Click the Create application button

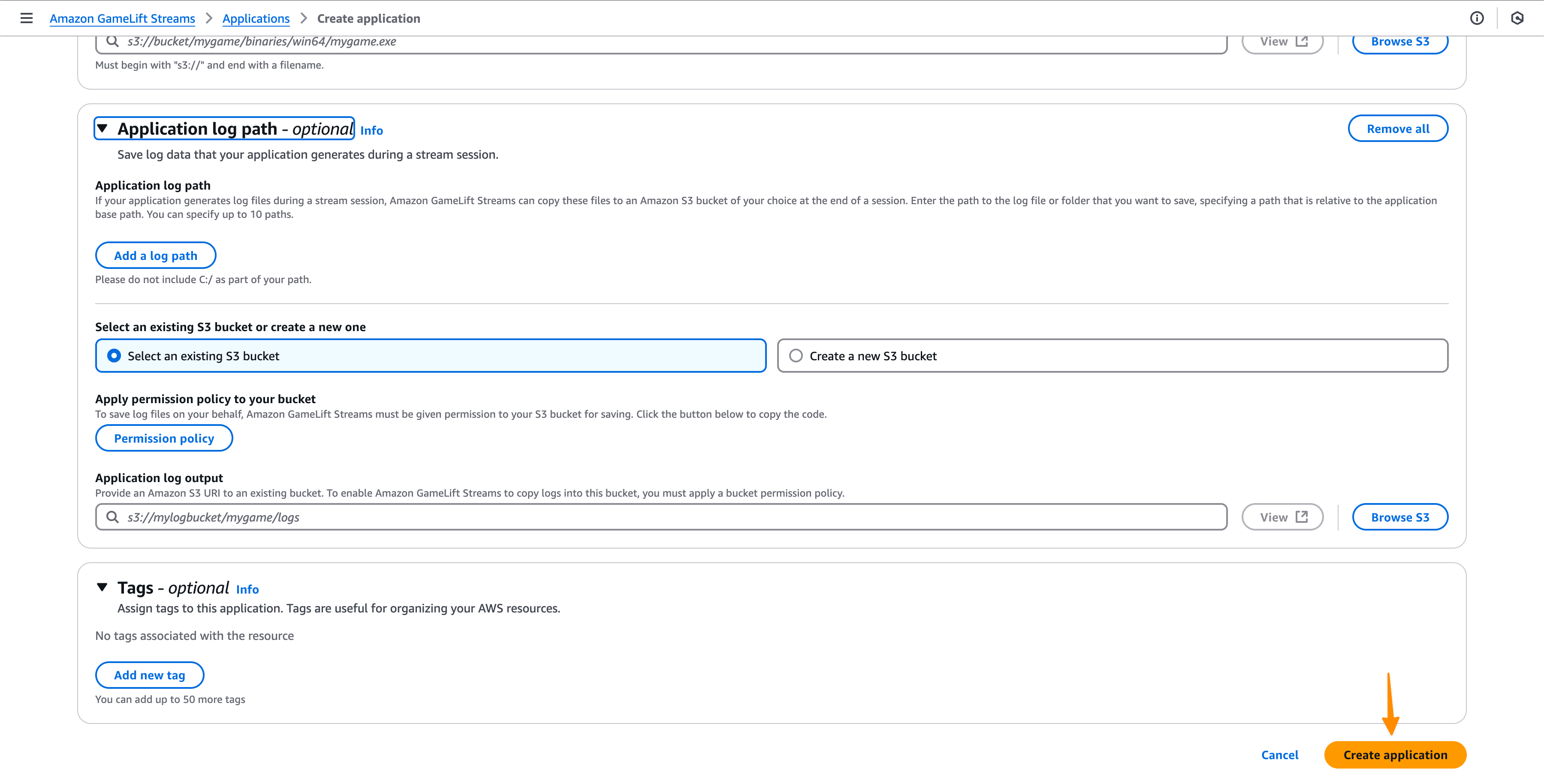pos(1395,755)
